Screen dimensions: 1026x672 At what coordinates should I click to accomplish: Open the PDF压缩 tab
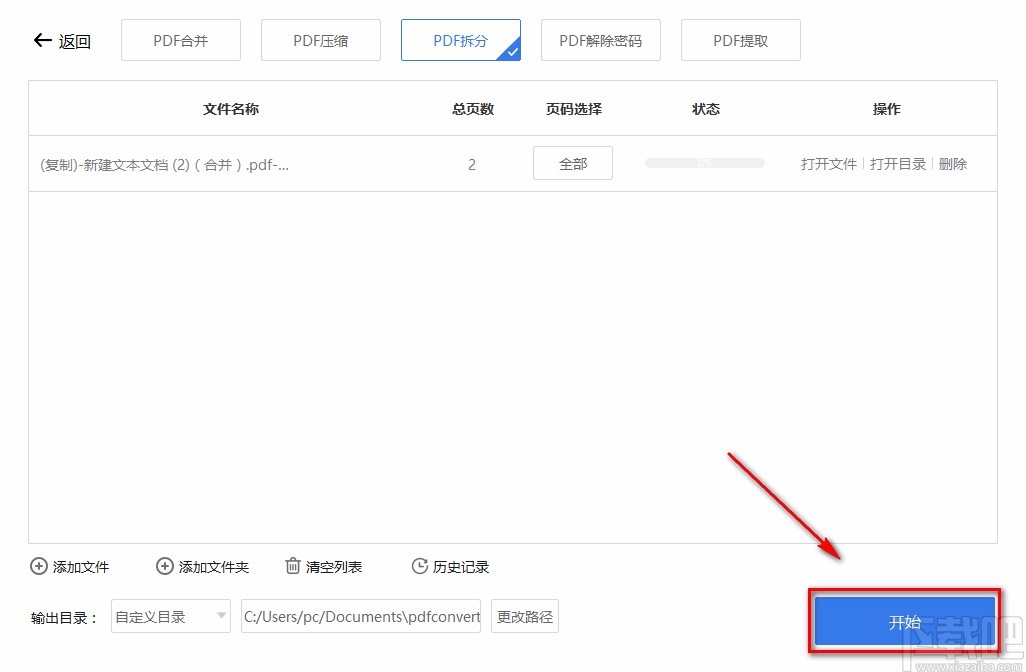pos(320,40)
